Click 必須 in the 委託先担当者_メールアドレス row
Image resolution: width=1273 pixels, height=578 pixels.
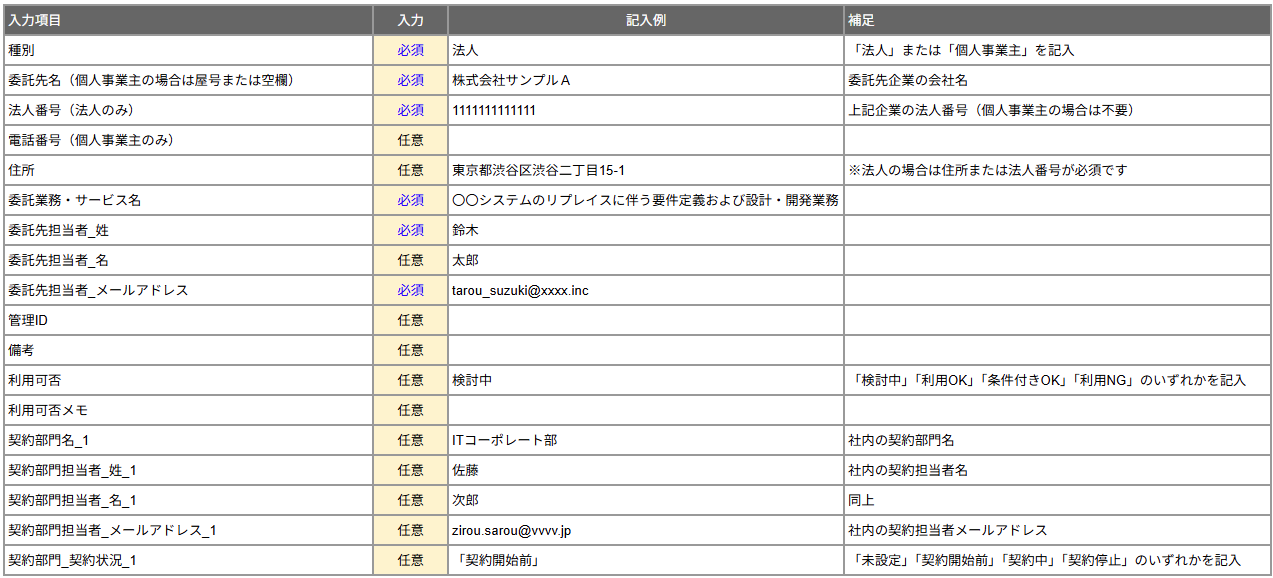[410, 290]
